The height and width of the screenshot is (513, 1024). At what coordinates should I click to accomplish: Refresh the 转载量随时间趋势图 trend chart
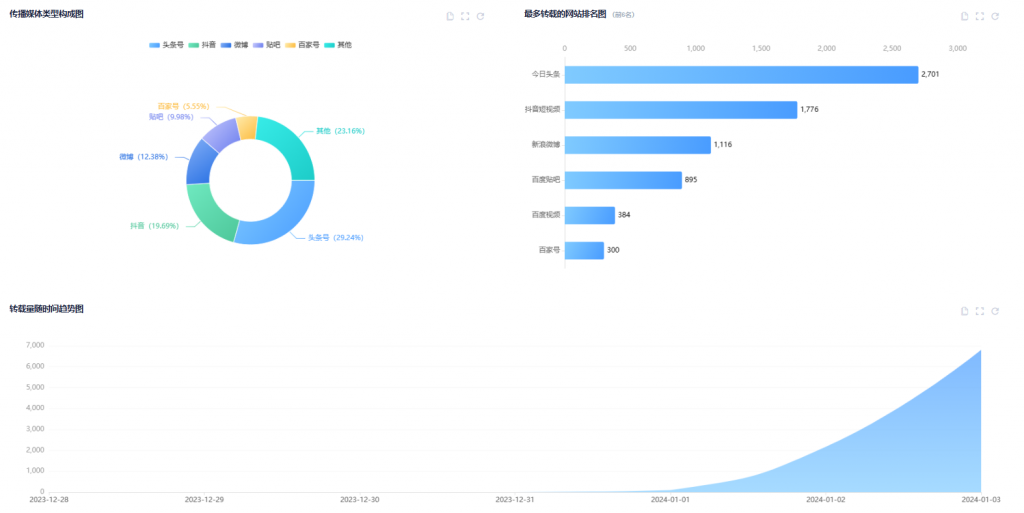pos(995,311)
